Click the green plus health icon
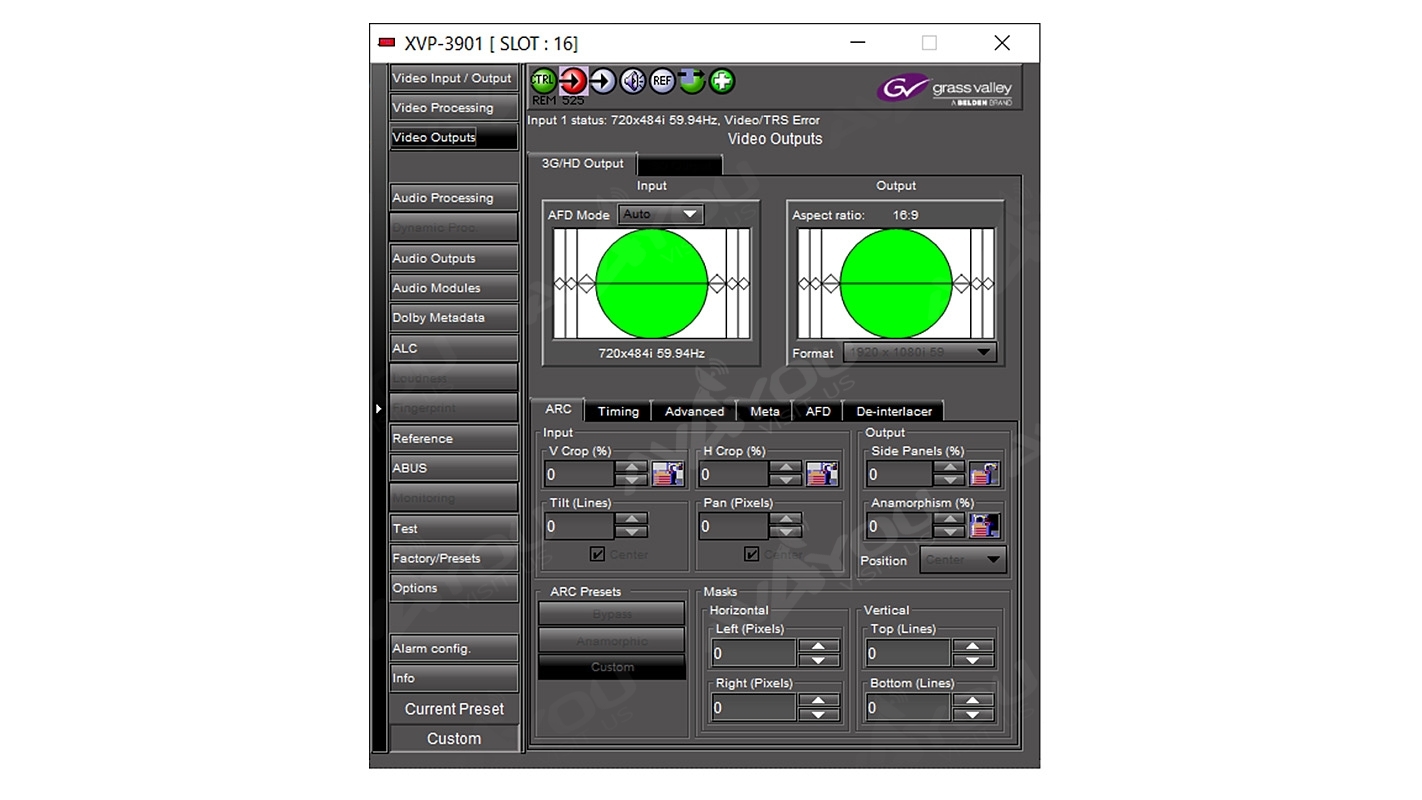The image size is (1422, 800). [722, 81]
